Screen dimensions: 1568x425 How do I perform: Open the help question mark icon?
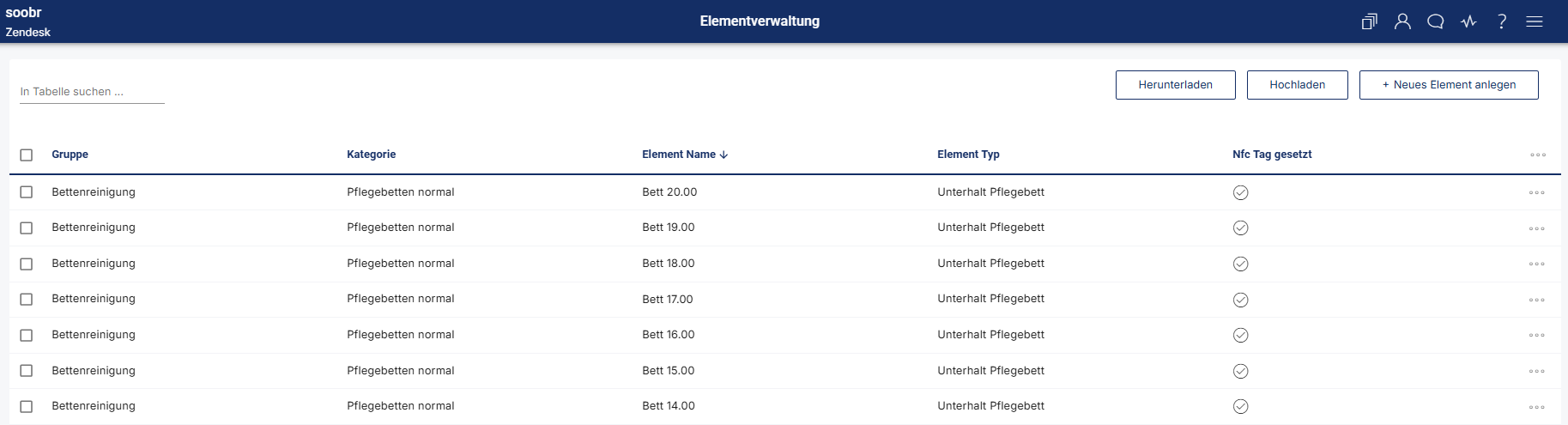[1502, 21]
